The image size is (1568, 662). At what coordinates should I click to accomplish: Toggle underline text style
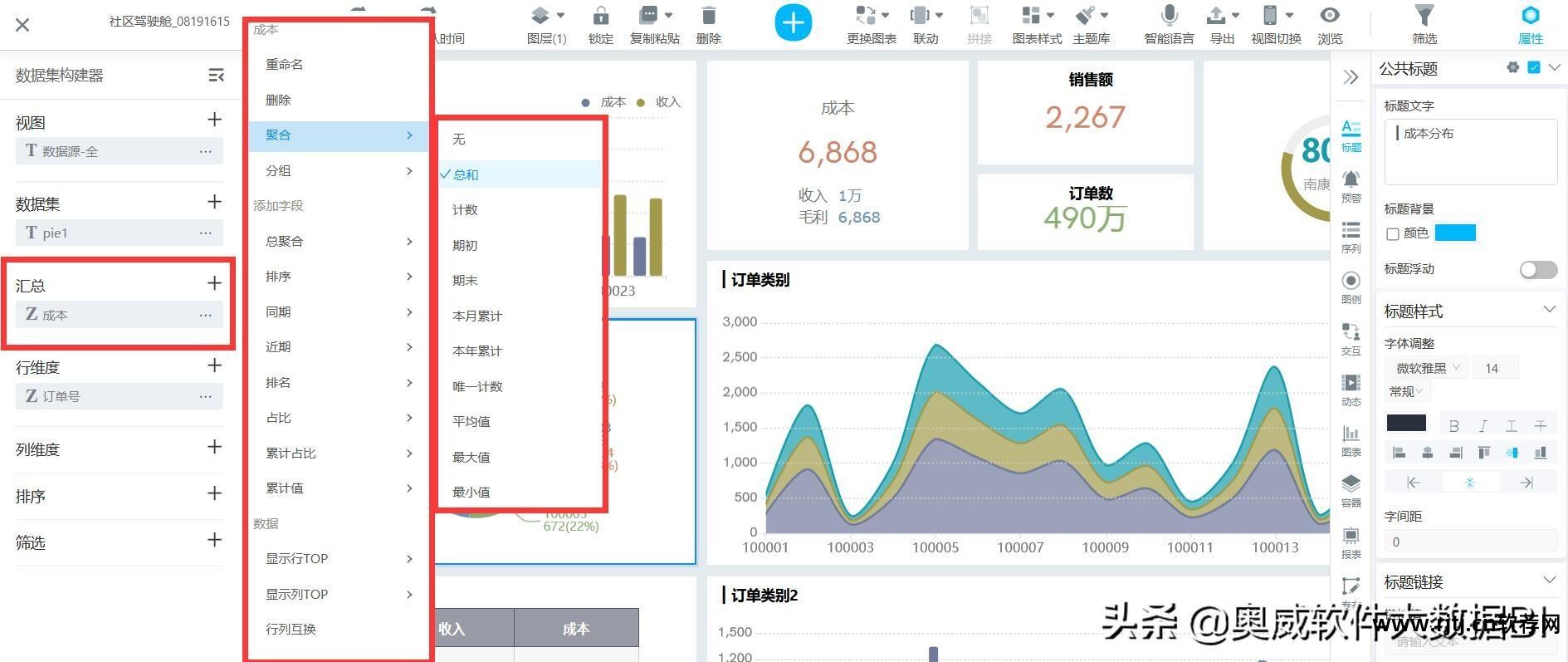pos(1512,425)
